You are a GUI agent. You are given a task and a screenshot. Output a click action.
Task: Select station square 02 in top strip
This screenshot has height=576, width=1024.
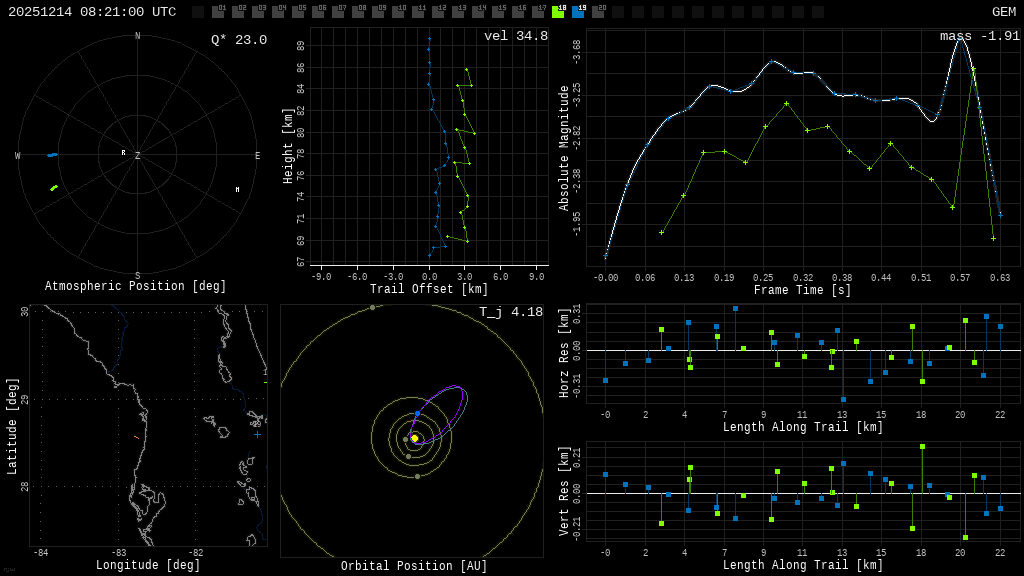click(238, 12)
